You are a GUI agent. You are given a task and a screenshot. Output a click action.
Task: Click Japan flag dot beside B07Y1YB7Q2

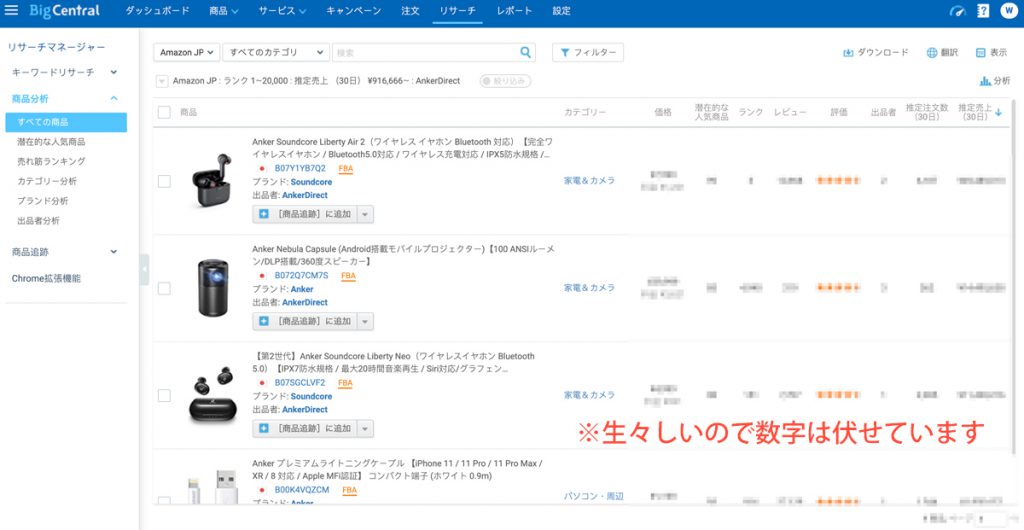coord(262,168)
